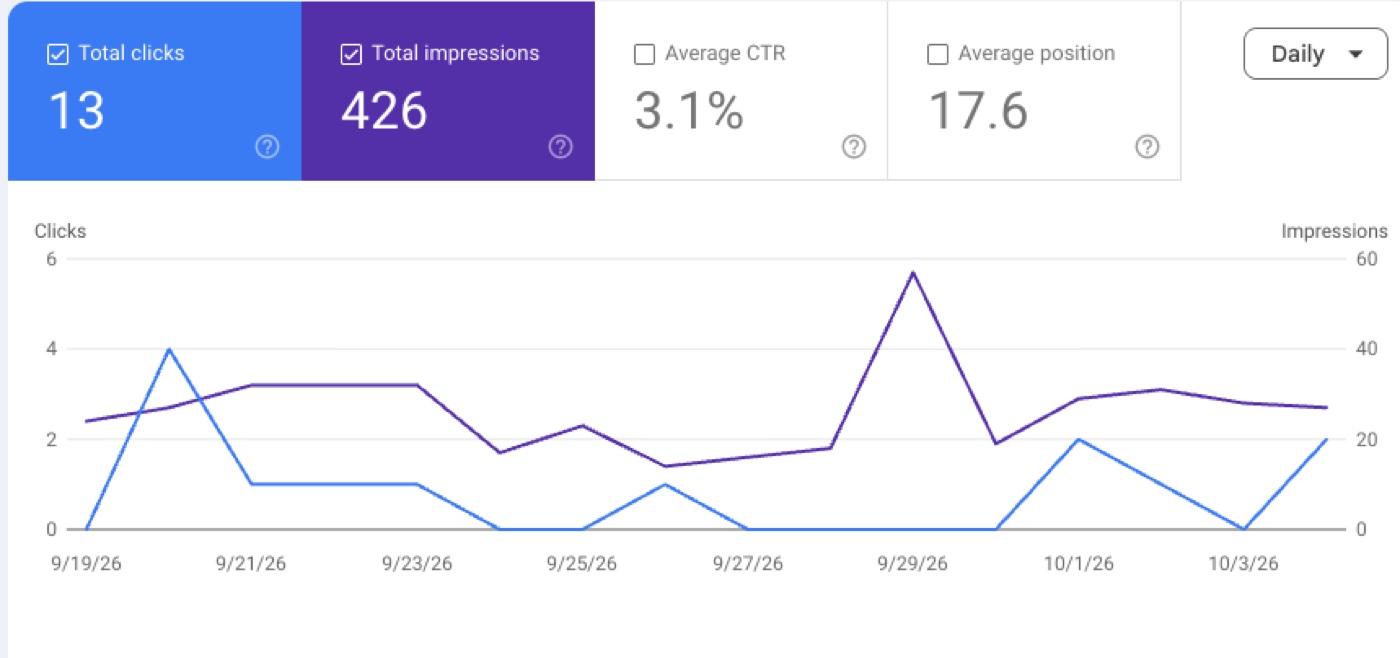The image size is (1400, 658).
Task: Select the 3.1% average CTR value
Action: tap(689, 110)
